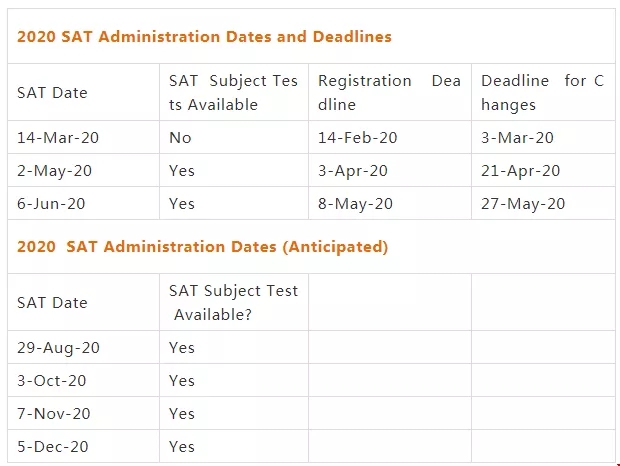
Task: Select the "No" cell in the 14-Mar-20 row
Action: 180,138
